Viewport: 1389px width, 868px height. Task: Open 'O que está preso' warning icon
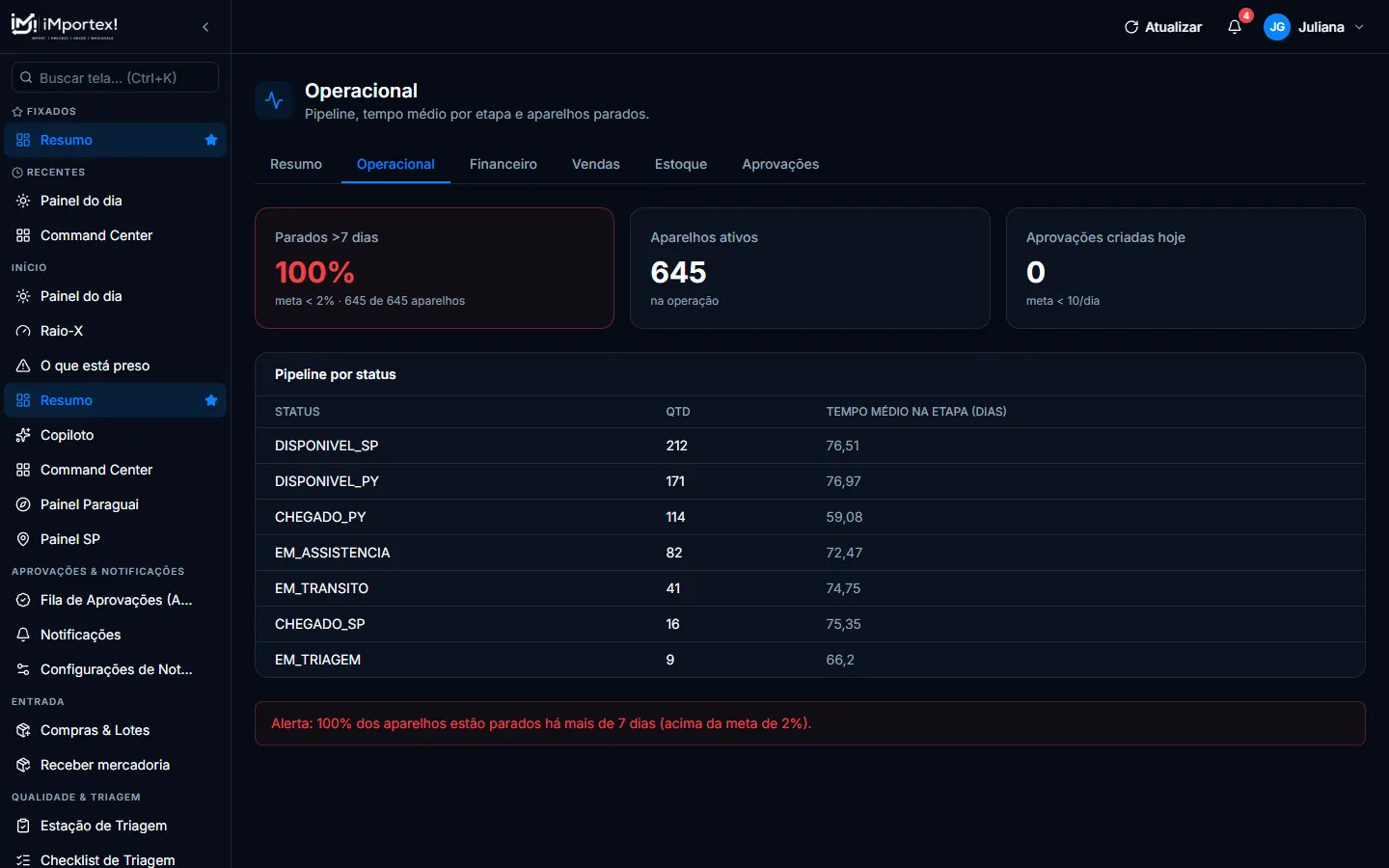(x=23, y=366)
